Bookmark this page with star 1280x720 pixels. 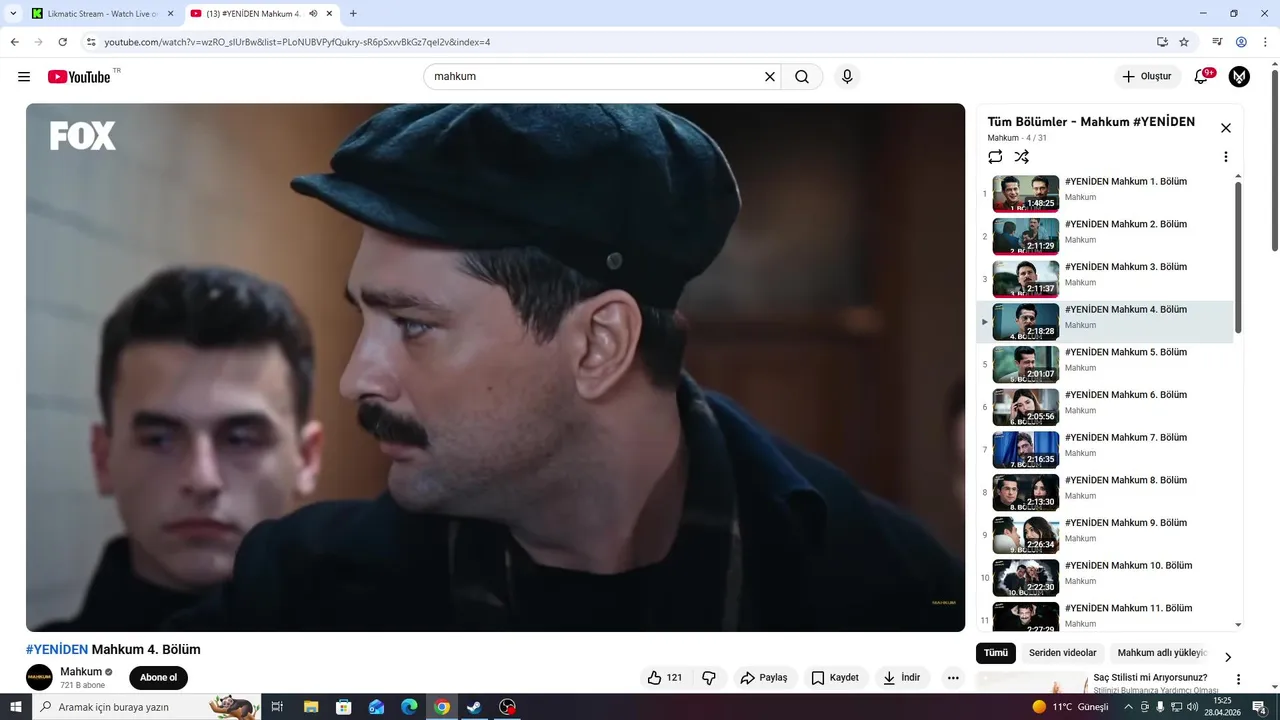click(x=1184, y=42)
